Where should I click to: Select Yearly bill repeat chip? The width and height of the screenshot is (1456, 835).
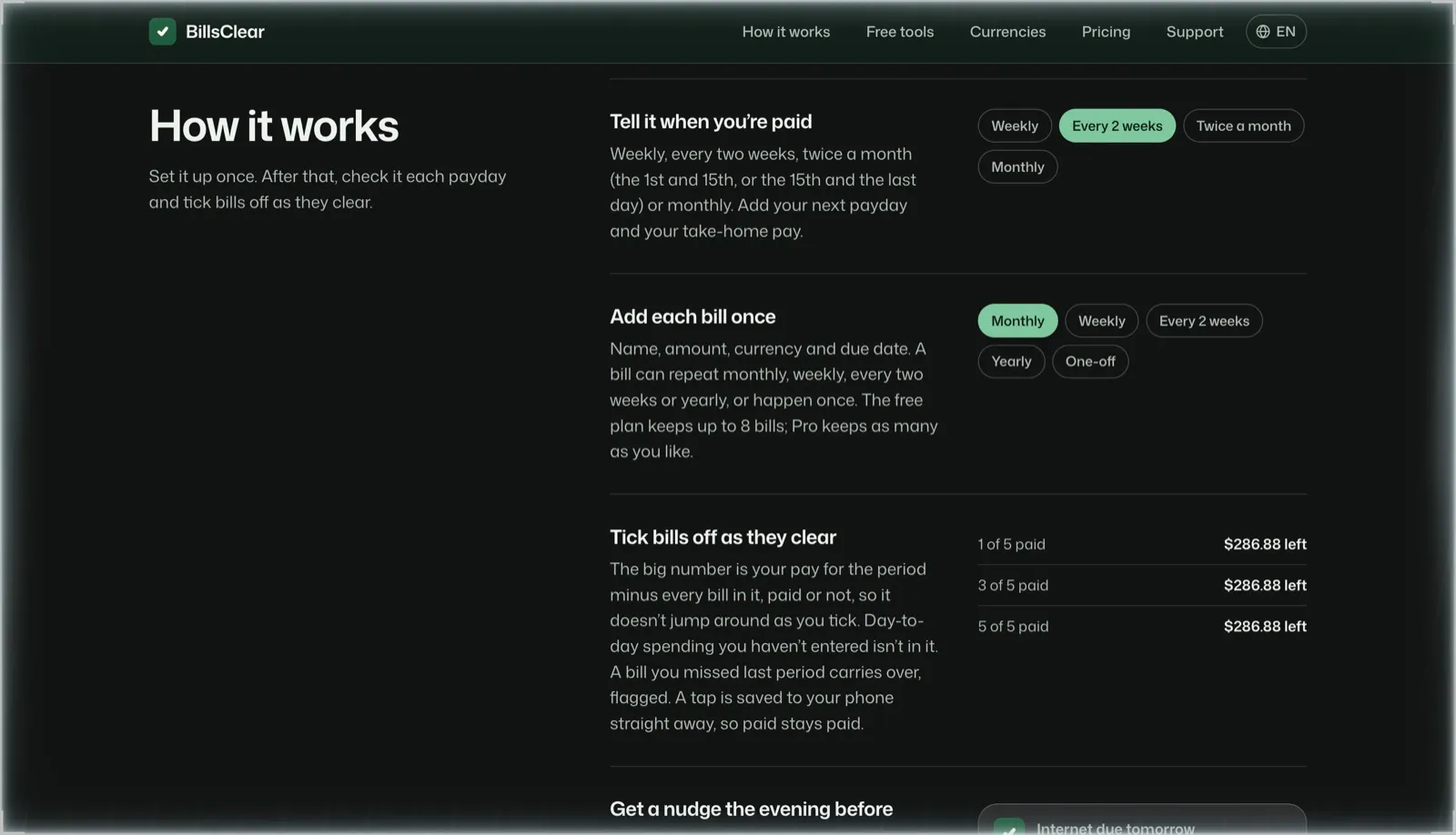point(1011,361)
